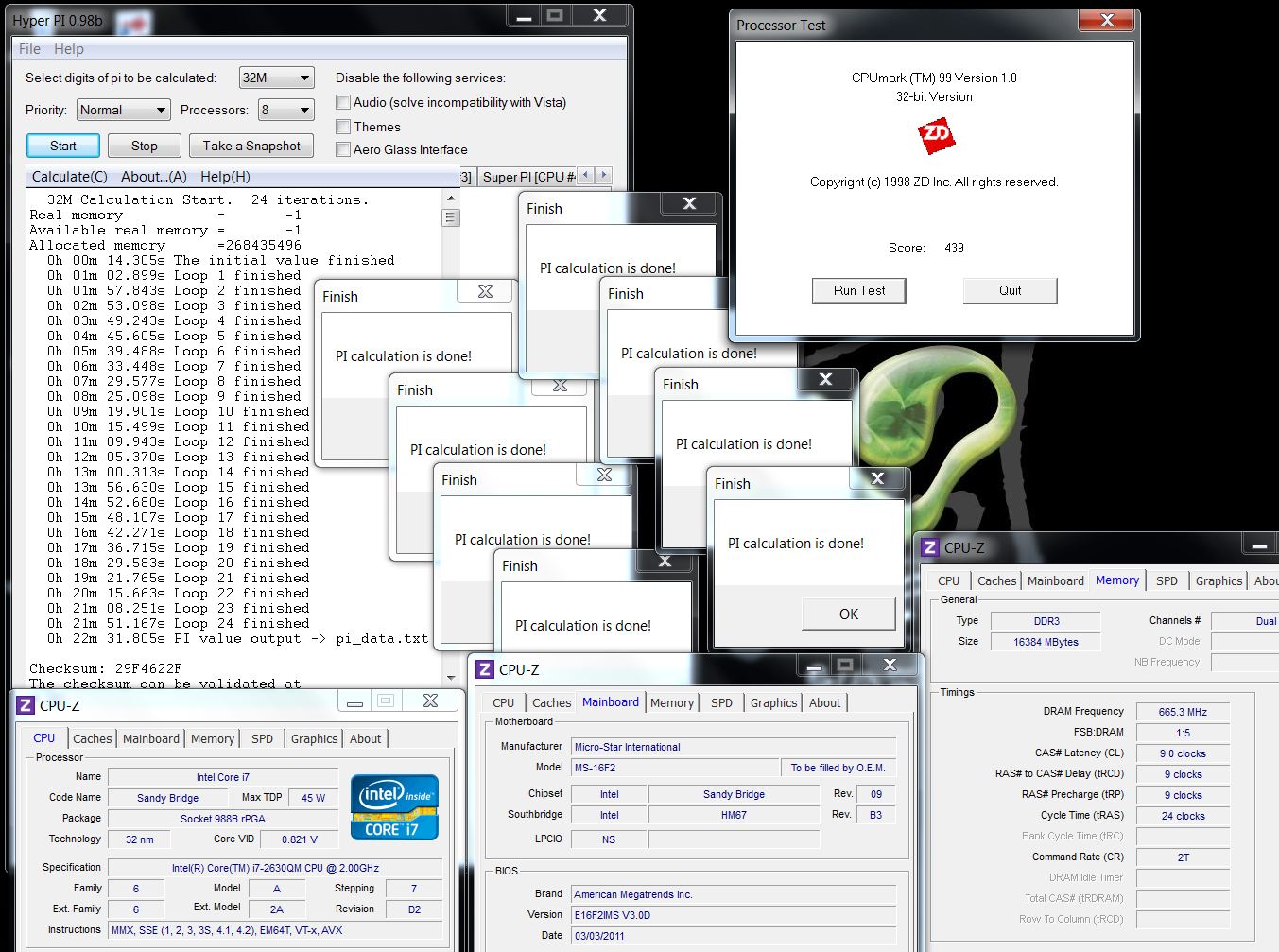Check the Aero Glass Interface option
This screenshot has height=952, width=1279.
[343, 149]
